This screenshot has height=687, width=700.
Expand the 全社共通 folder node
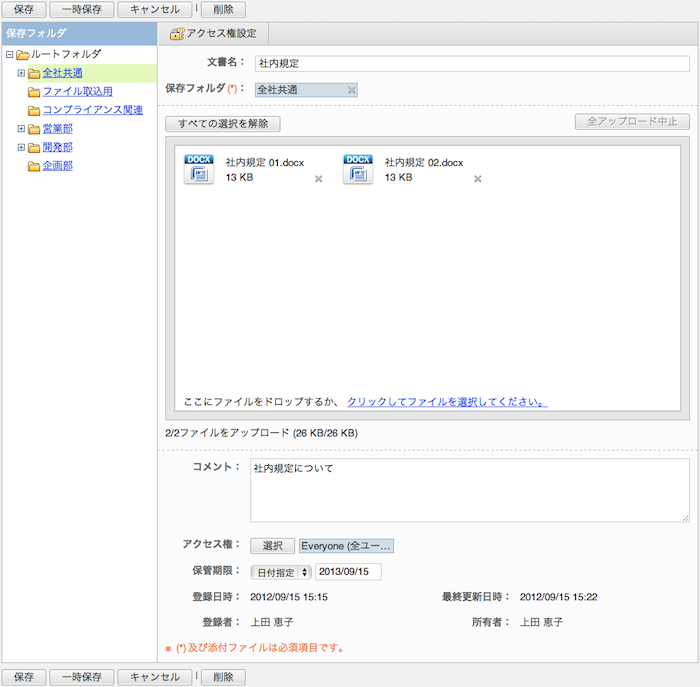(21, 73)
